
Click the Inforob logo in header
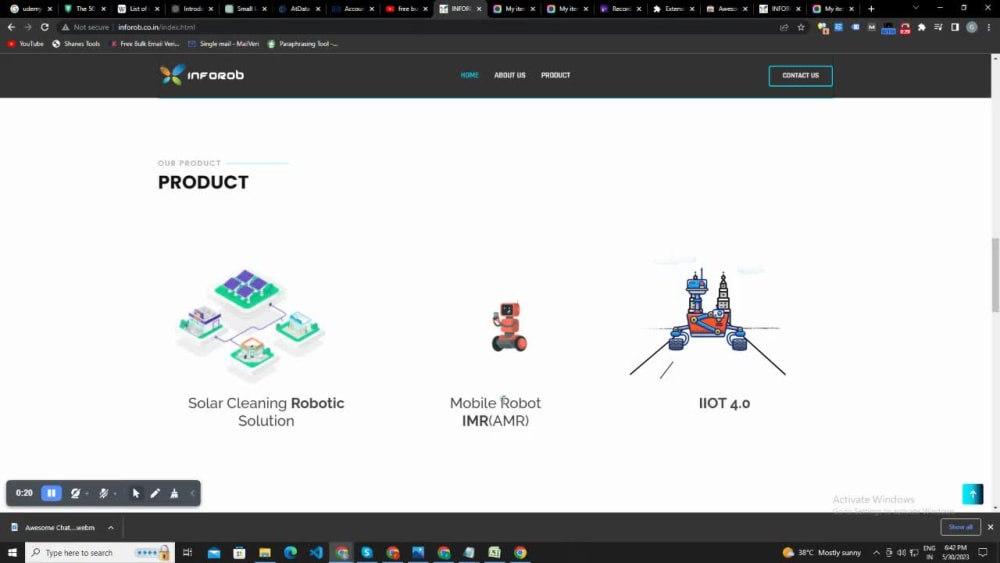202,75
